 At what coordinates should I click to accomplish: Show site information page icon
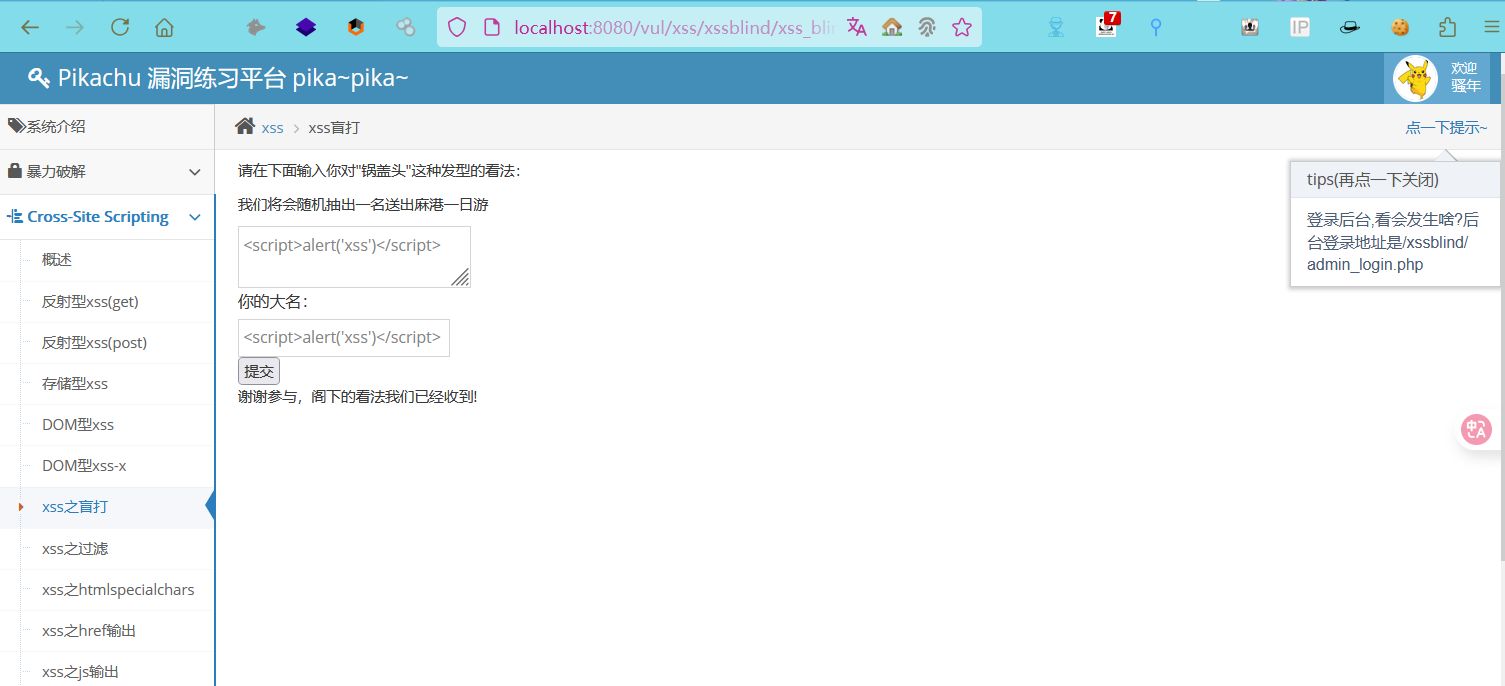point(491,28)
